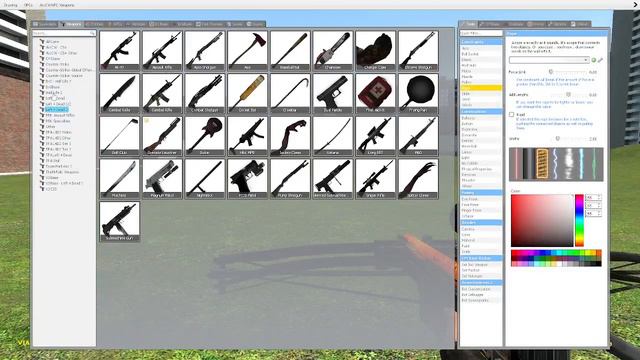Open the Drawing menu
The image size is (640, 360).
(x=11, y=5)
